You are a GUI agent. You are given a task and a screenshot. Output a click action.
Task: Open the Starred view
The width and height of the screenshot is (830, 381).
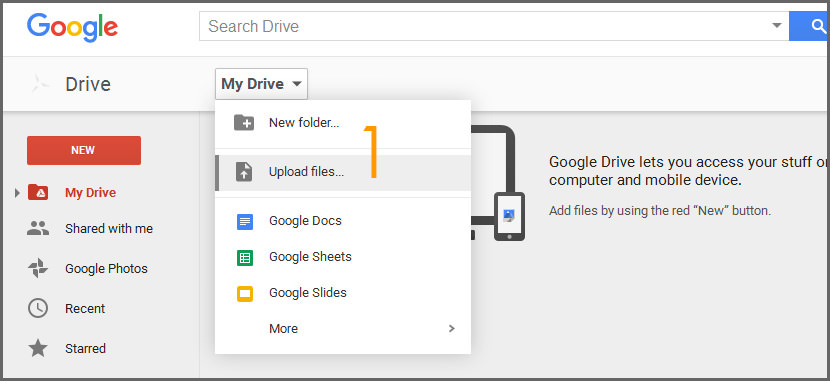pos(85,348)
